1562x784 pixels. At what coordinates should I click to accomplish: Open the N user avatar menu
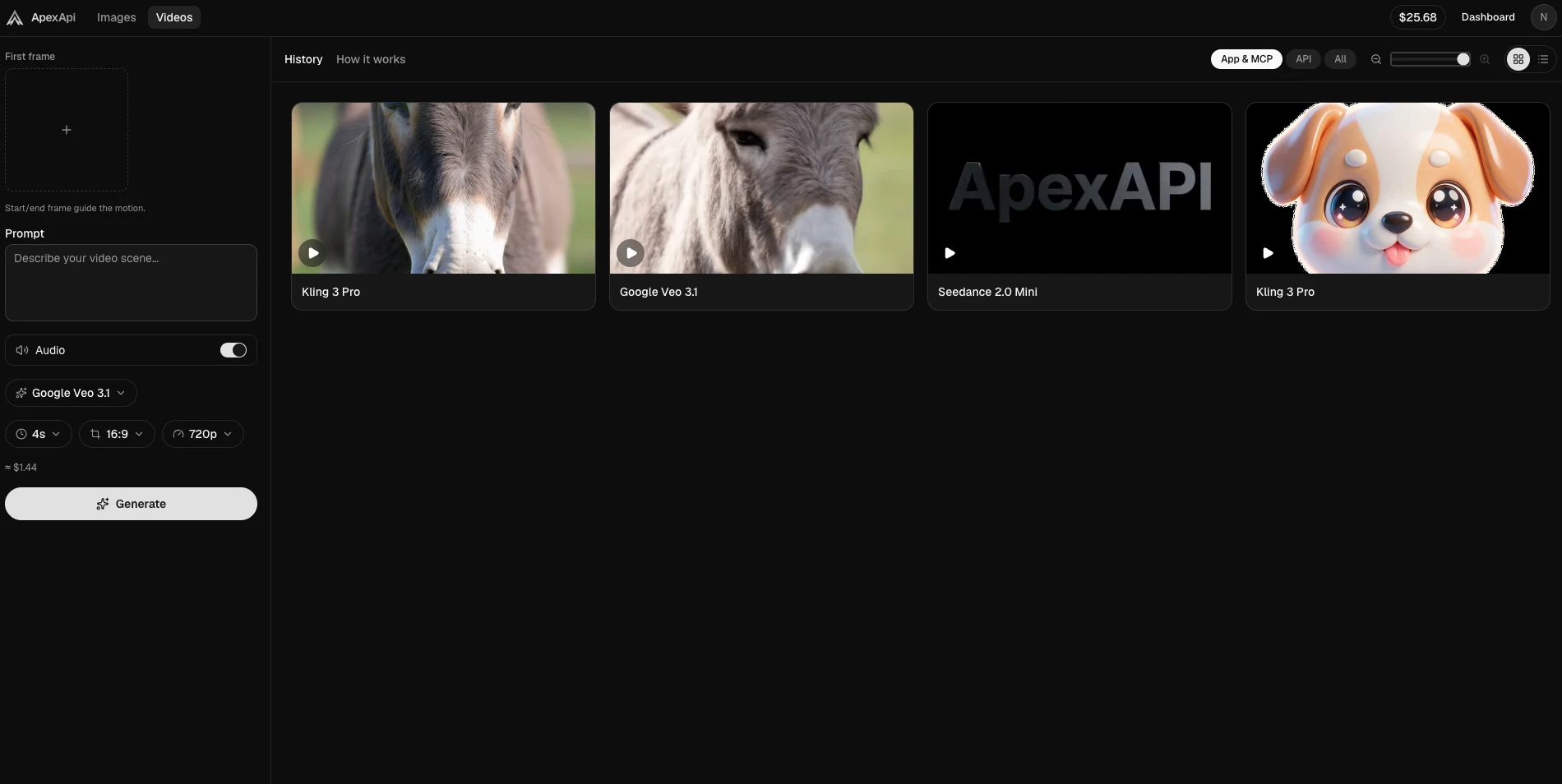tap(1543, 17)
